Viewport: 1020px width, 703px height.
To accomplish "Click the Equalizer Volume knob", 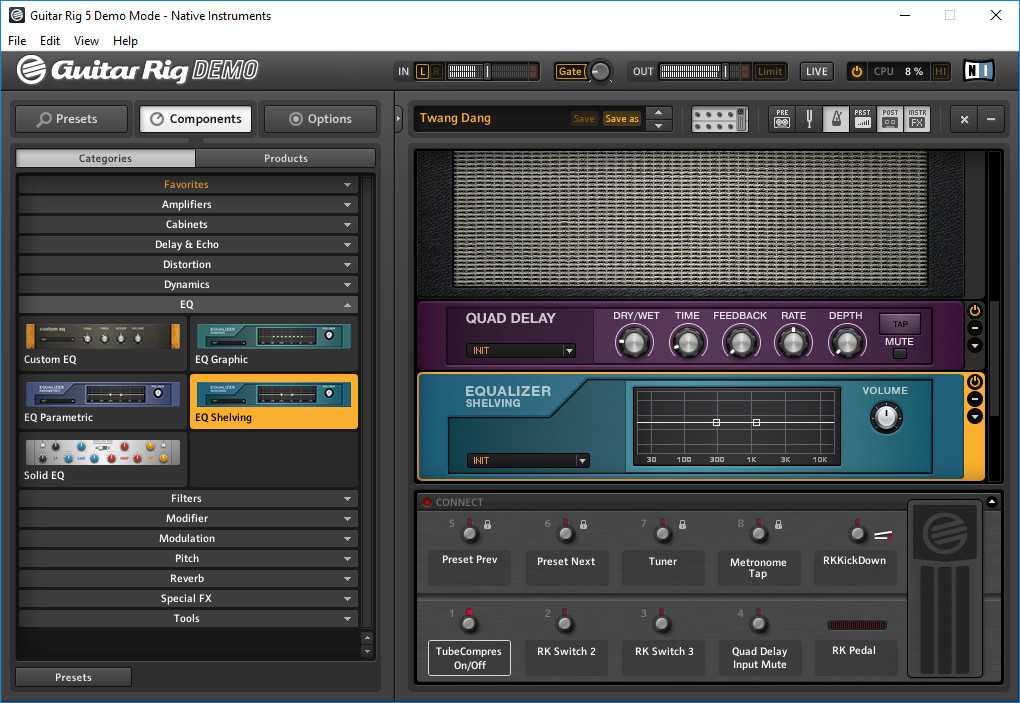I will point(885,417).
